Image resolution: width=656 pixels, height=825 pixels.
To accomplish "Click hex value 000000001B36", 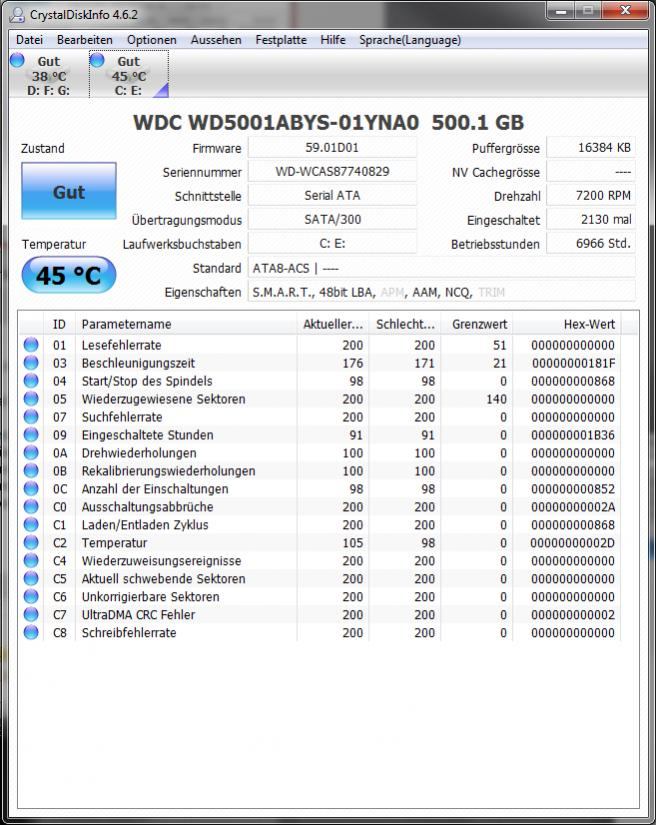I will [573, 435].
